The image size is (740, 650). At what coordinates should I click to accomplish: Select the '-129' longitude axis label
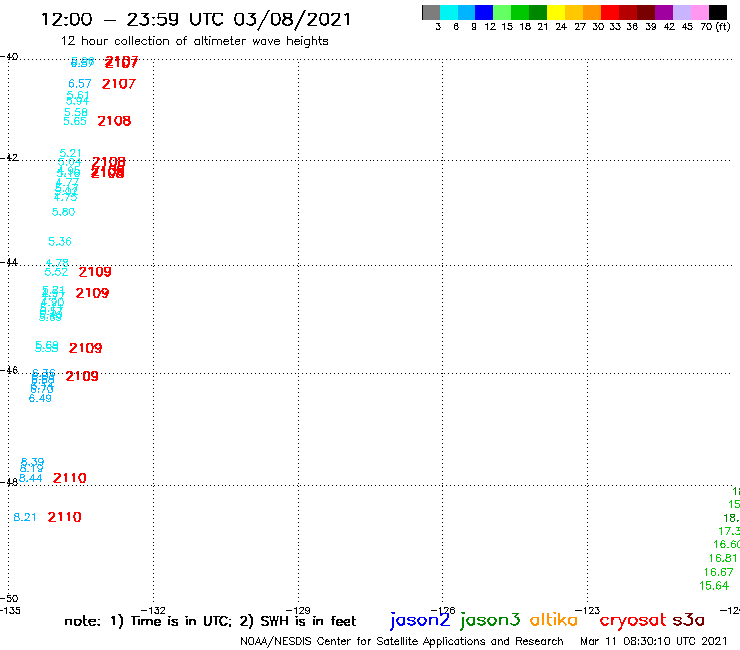298,610
